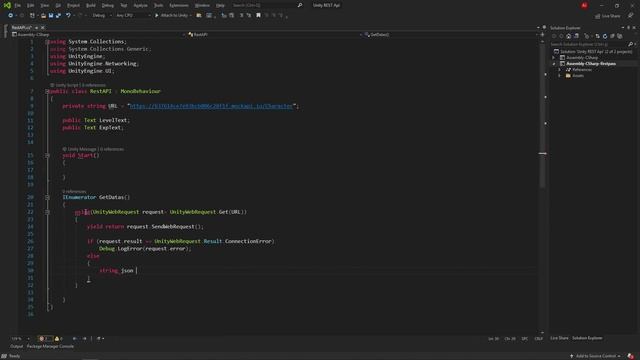Open the GetDatas member navigation dropdown
This screenshot has width=640, height=360.
[451, 35]
